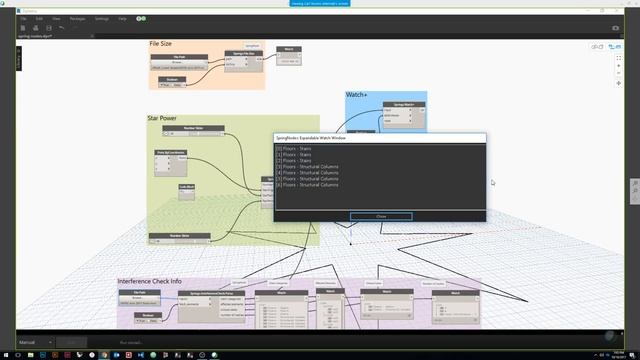The height and width of the screenshot is (360, 640).
Task: Expand the upper Number Slider settings arrow
Action: pyautogui.click(x=166, y=133)
